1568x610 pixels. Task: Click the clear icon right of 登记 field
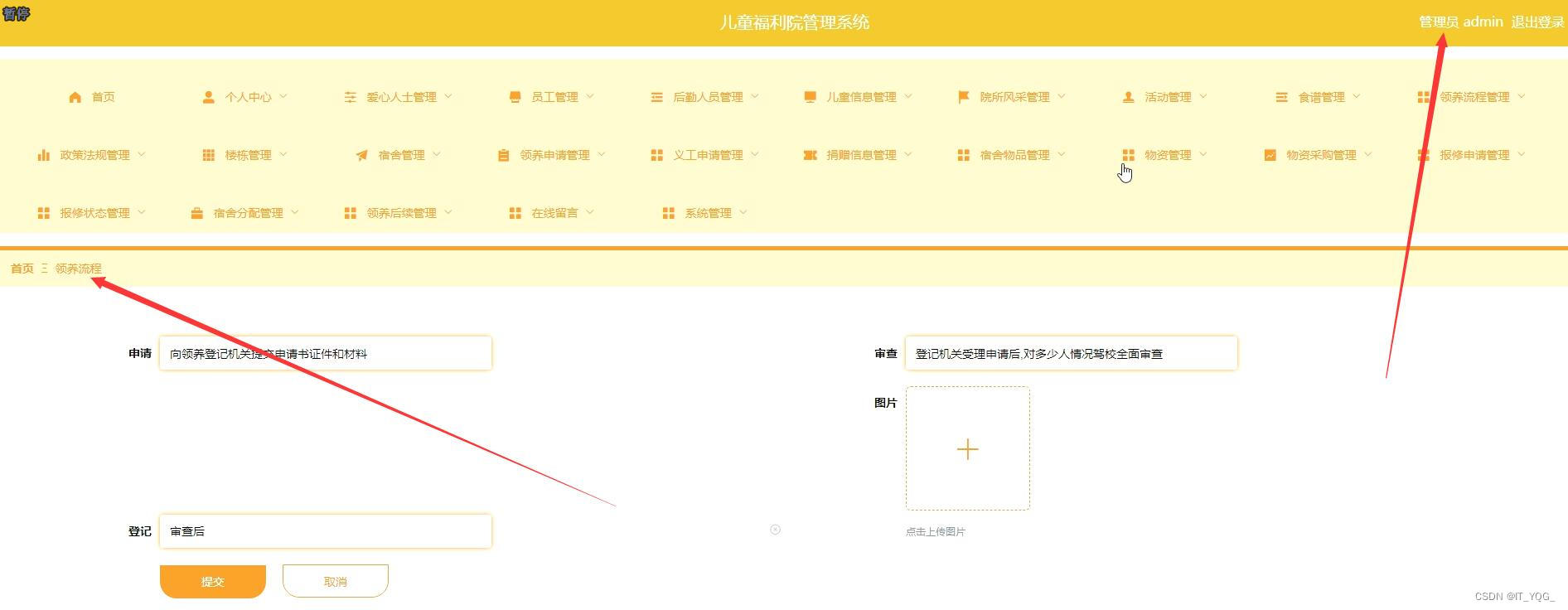pyautogui.click(x=776, y=530)
